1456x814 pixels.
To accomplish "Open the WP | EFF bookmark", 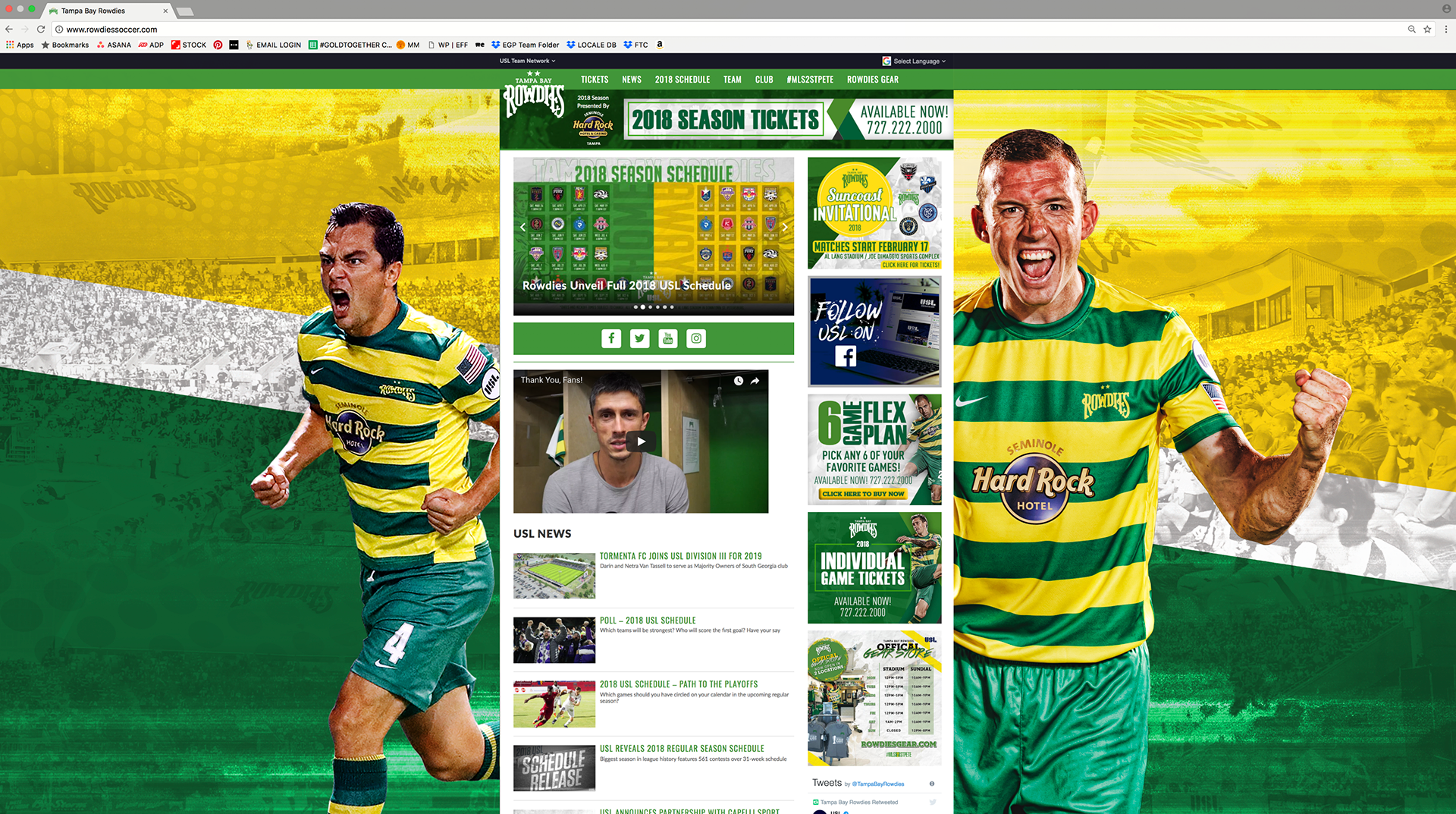I will coord(447,45).
